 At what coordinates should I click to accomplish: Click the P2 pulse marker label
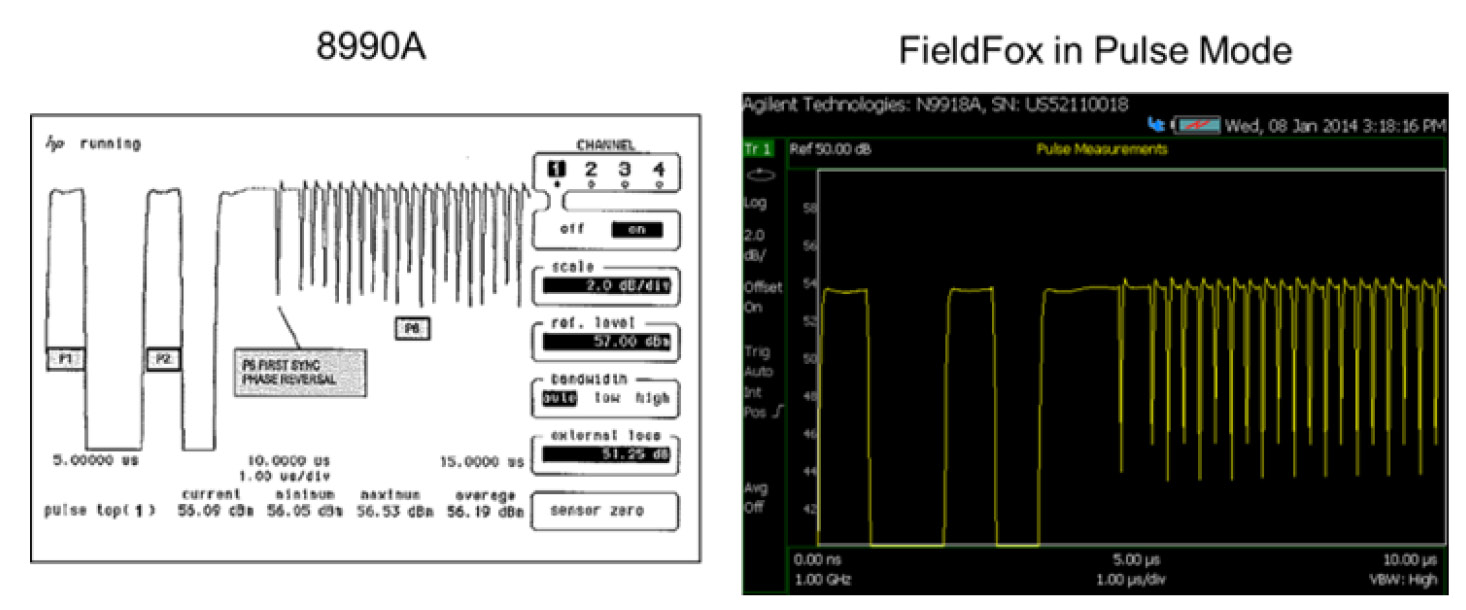(x=162, y=359)
